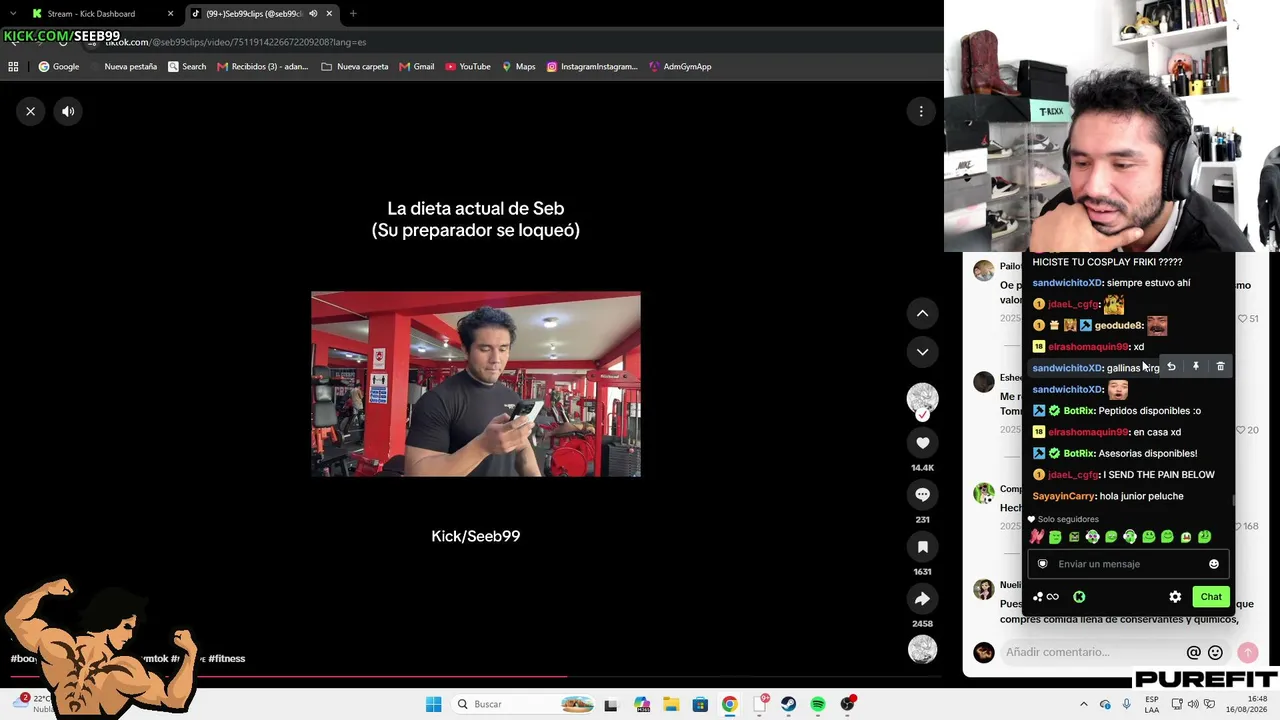Mute the TikTok tab via speaker icon
This screenshot has height=720, width=1280.
313,14
